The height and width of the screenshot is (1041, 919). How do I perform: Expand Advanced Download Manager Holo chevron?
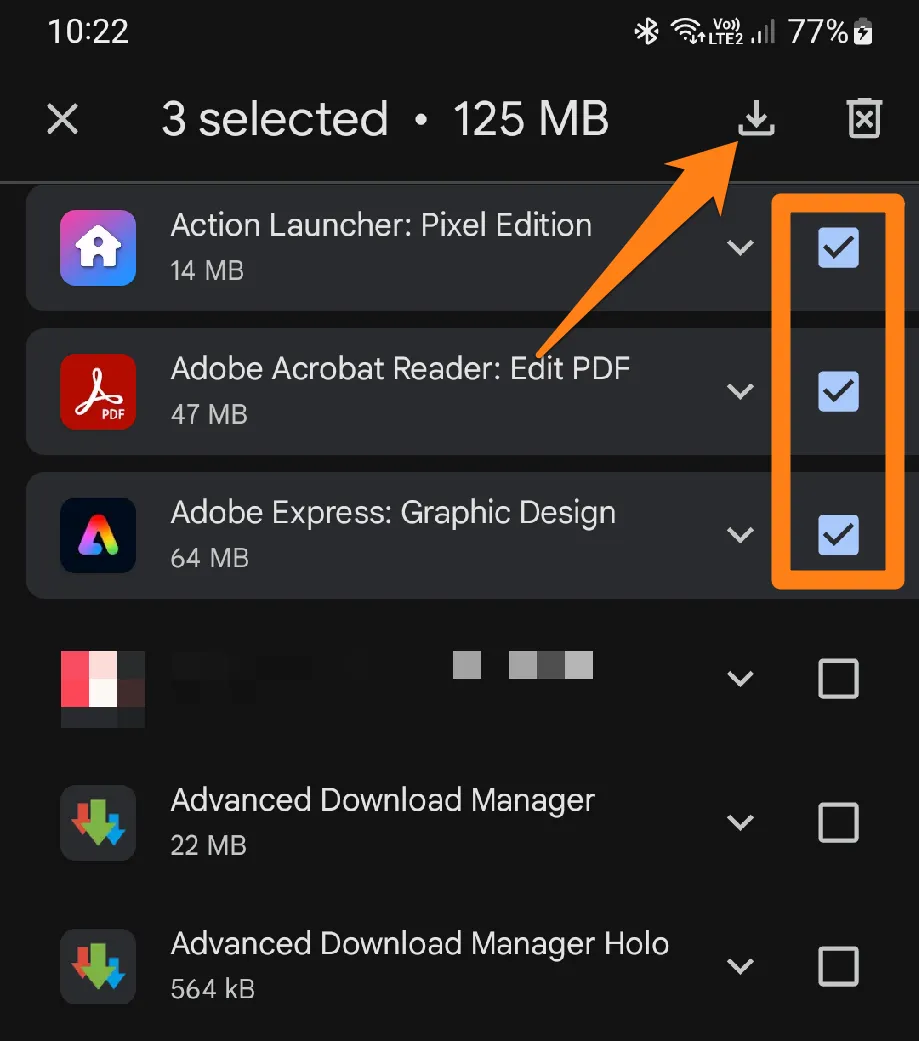tap(740, 966)
